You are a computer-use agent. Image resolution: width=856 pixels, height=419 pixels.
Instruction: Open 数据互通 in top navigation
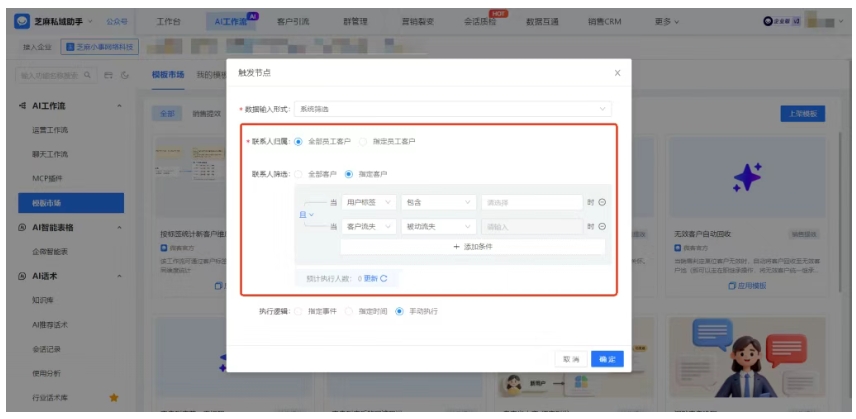542,22
